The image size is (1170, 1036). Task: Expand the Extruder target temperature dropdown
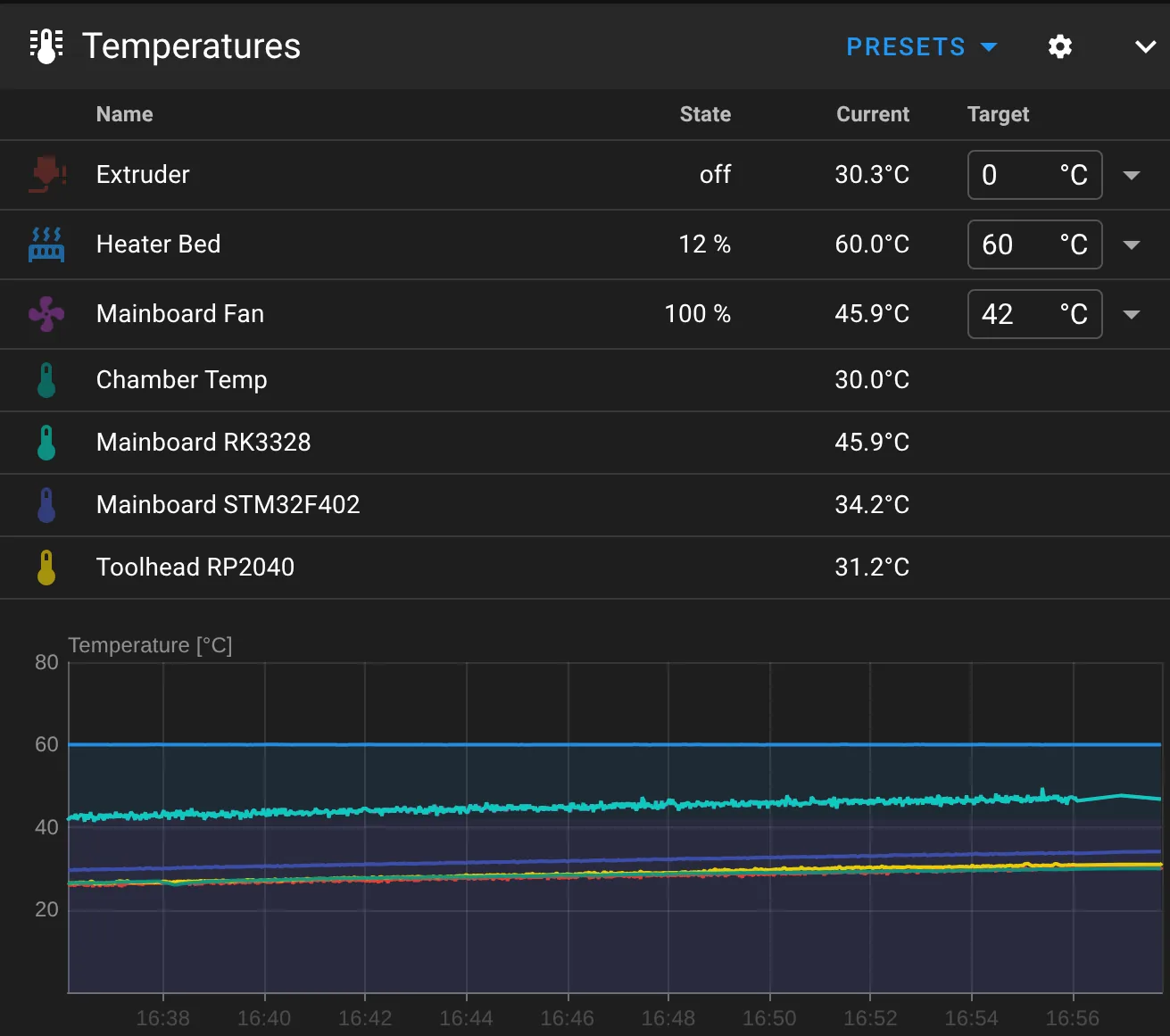coord(1132,175)
